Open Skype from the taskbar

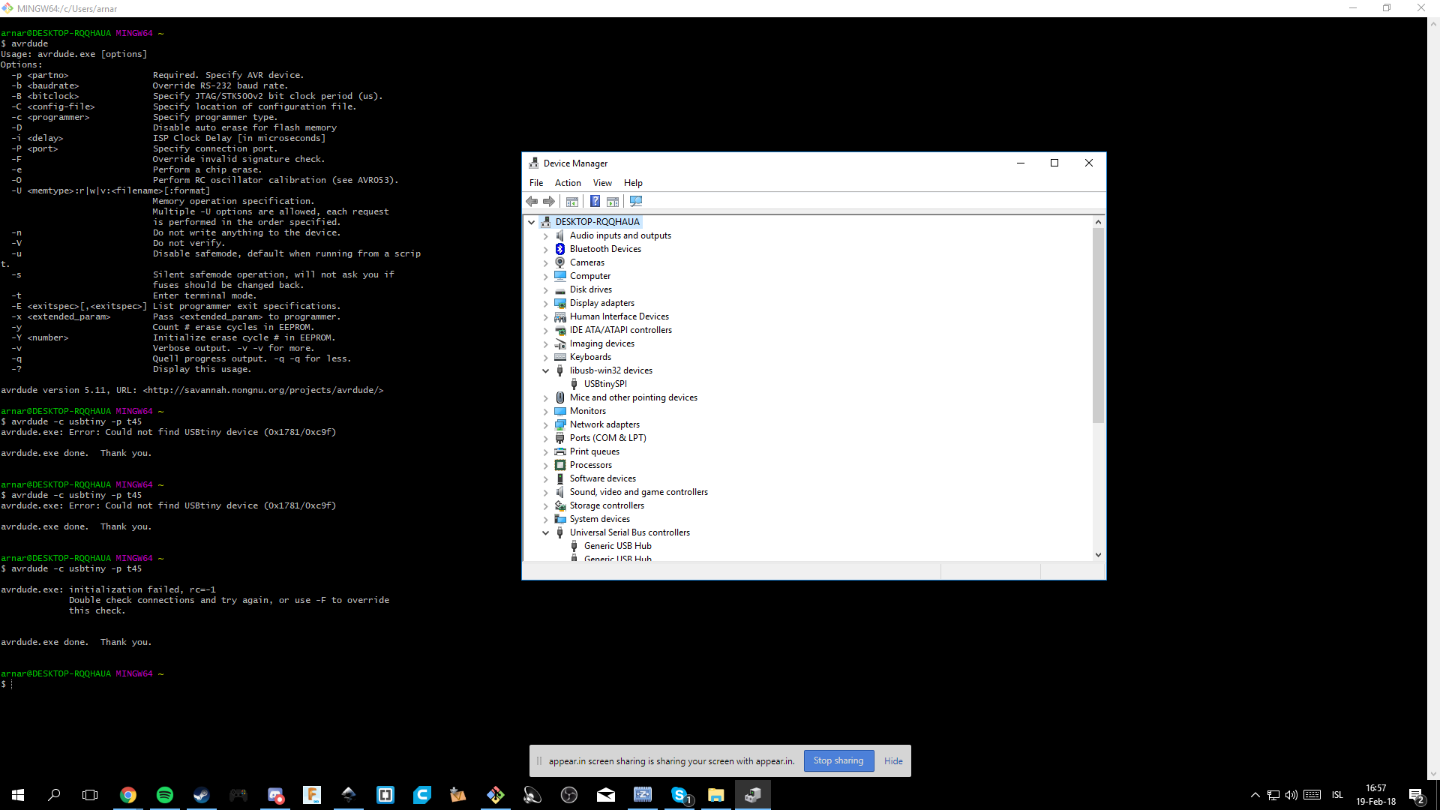click(x=681, y=795)
